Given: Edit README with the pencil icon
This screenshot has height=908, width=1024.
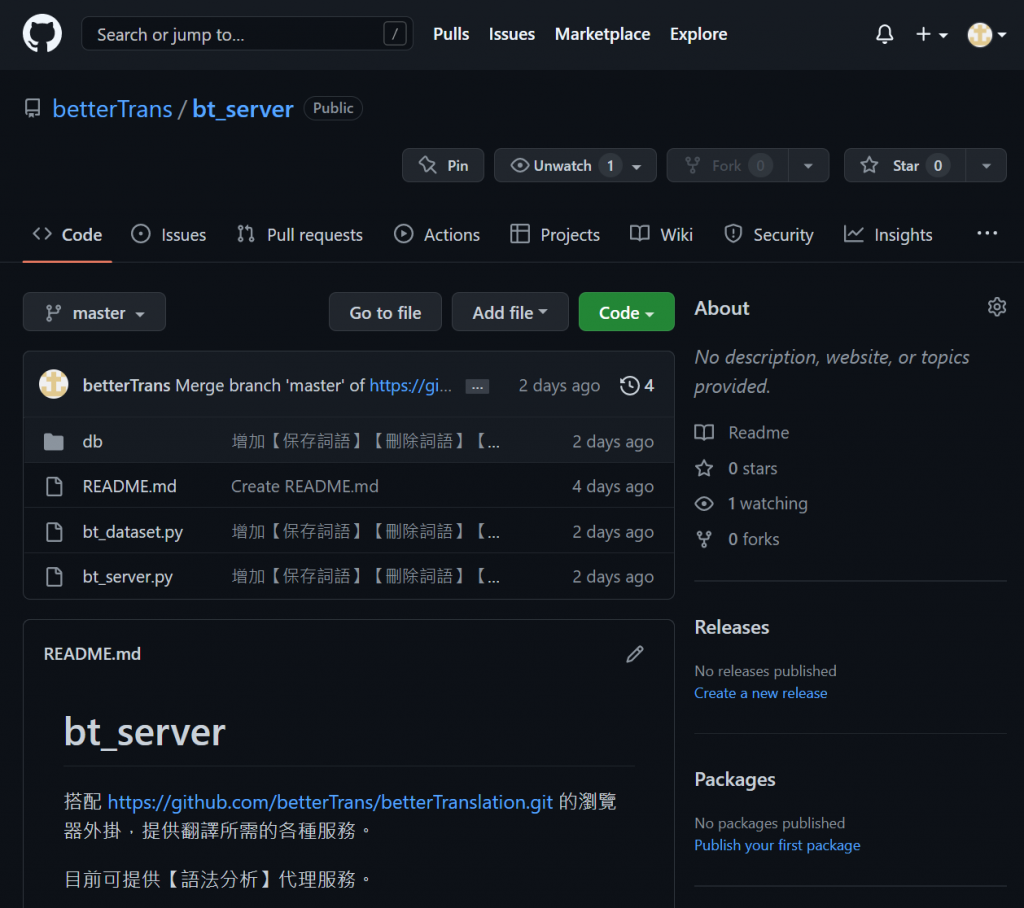Looking at the screenshot, I should 635,654.
